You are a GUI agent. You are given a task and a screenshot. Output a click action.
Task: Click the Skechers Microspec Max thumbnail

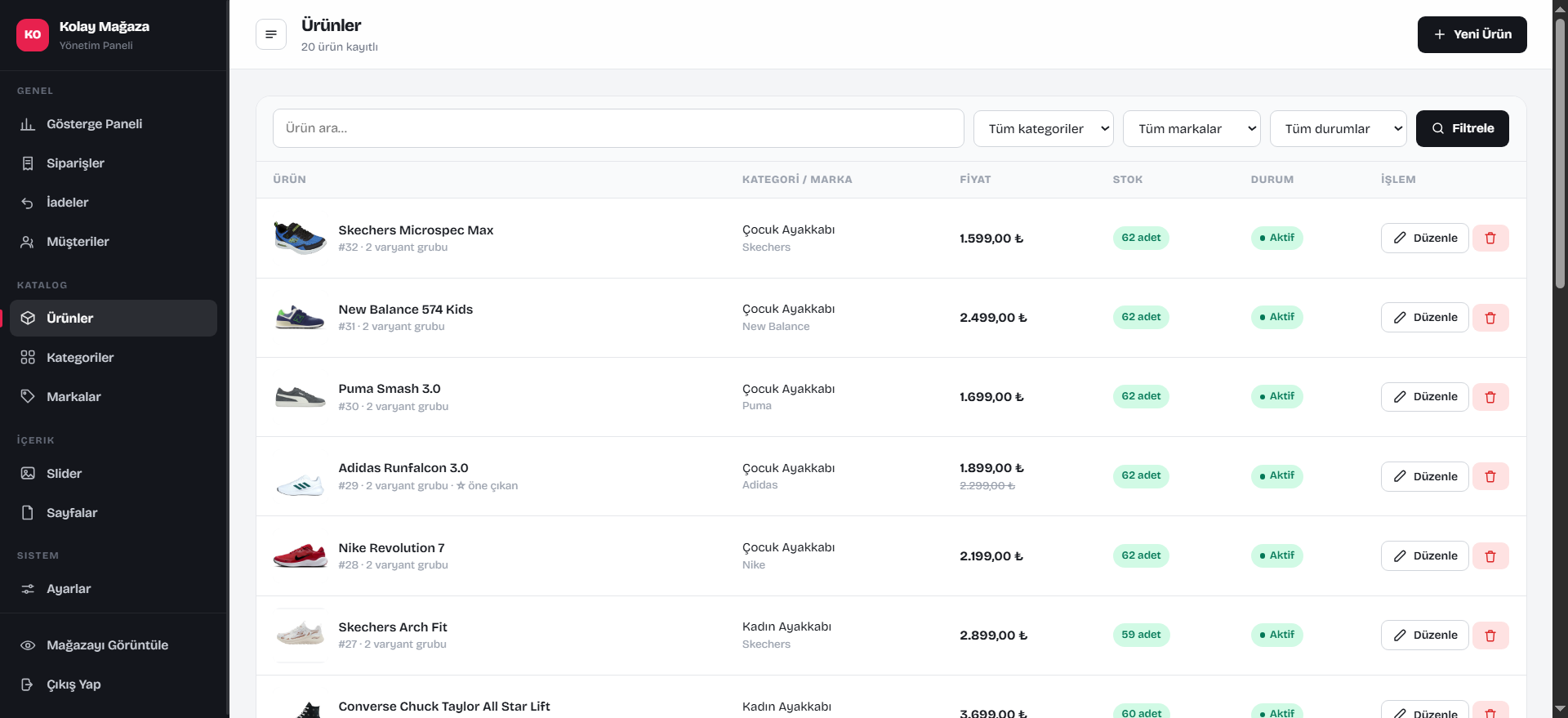[300, 239]
